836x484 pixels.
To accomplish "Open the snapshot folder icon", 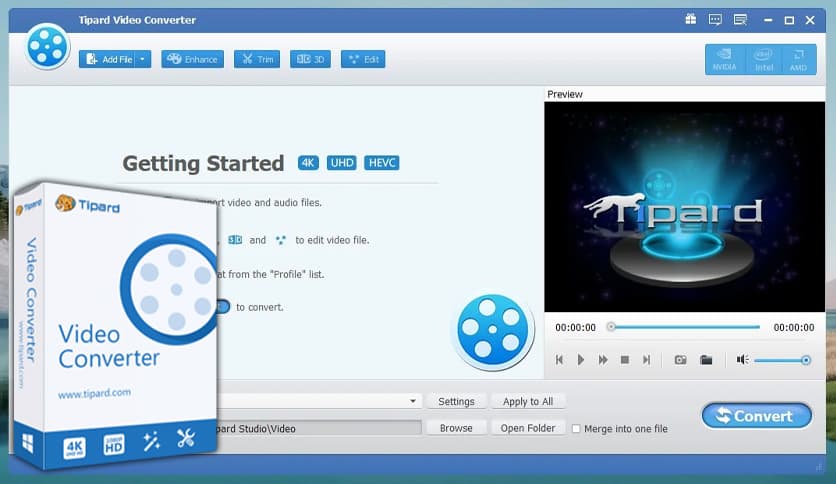I will [706, 360].
